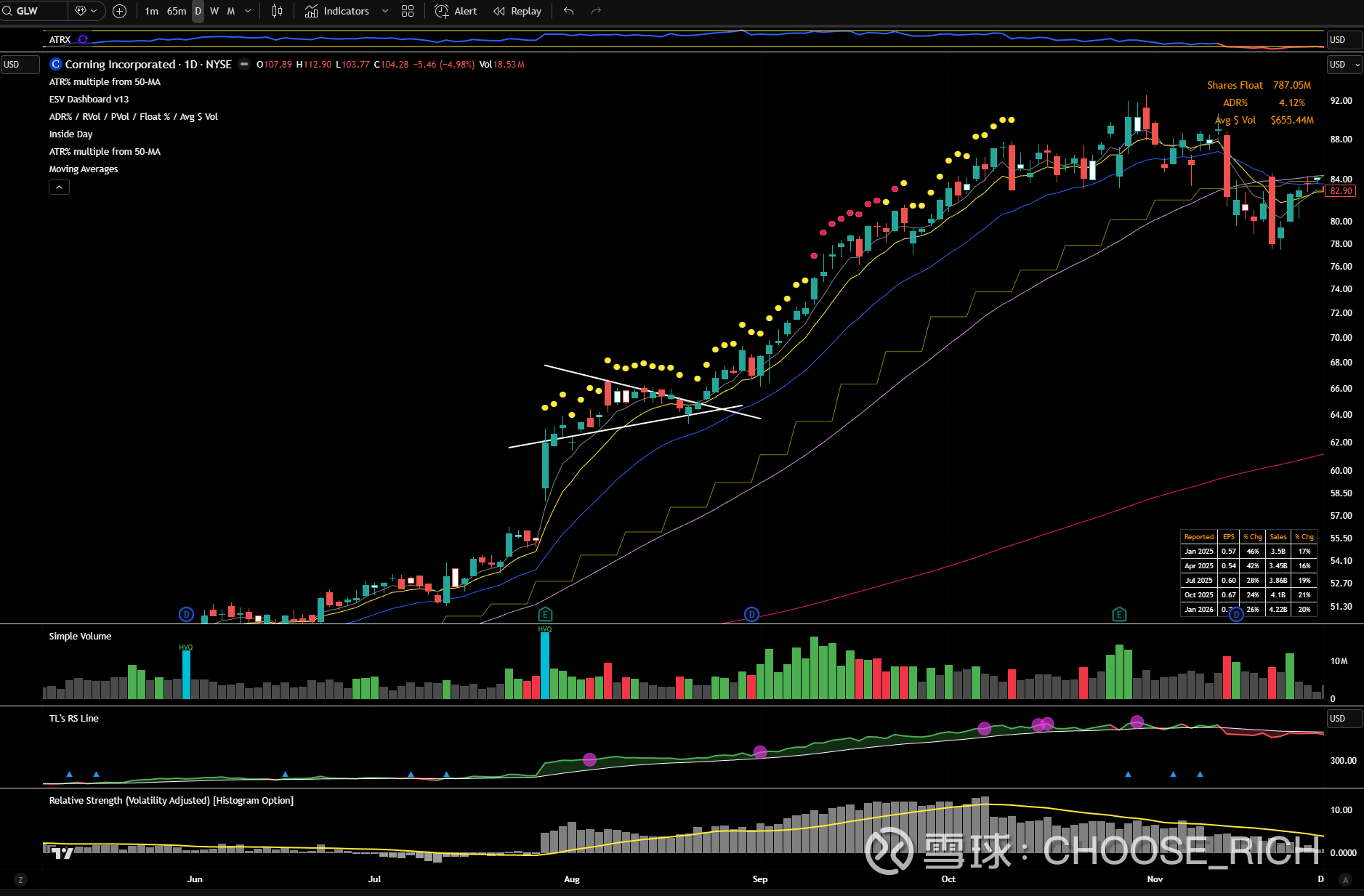
Task: Click the earnings E marker near late October
Action: (x=1119, y=615)
